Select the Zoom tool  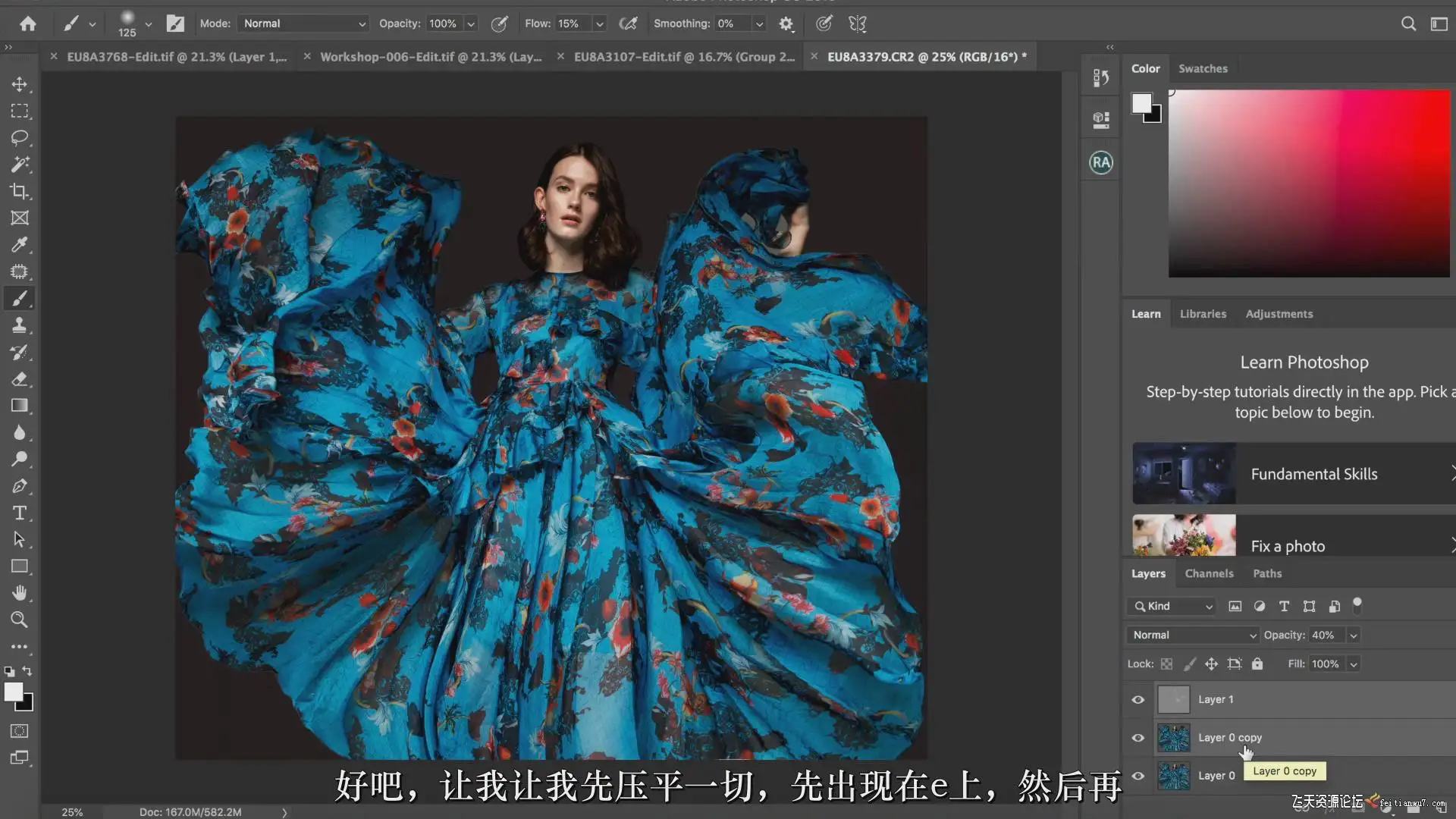pyautogui.click(x=20, y=620)
